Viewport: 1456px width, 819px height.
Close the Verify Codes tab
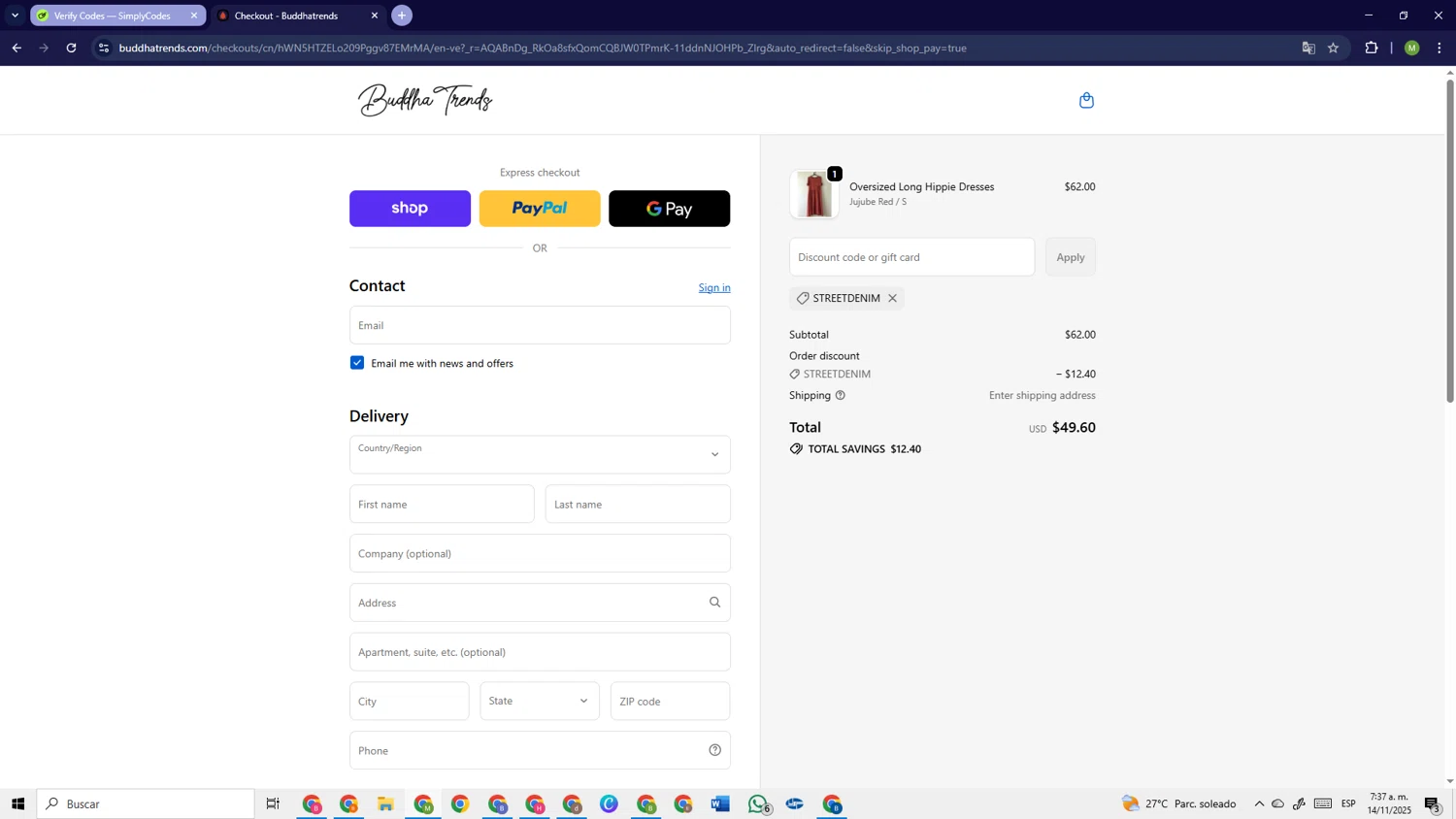[193, 16]
